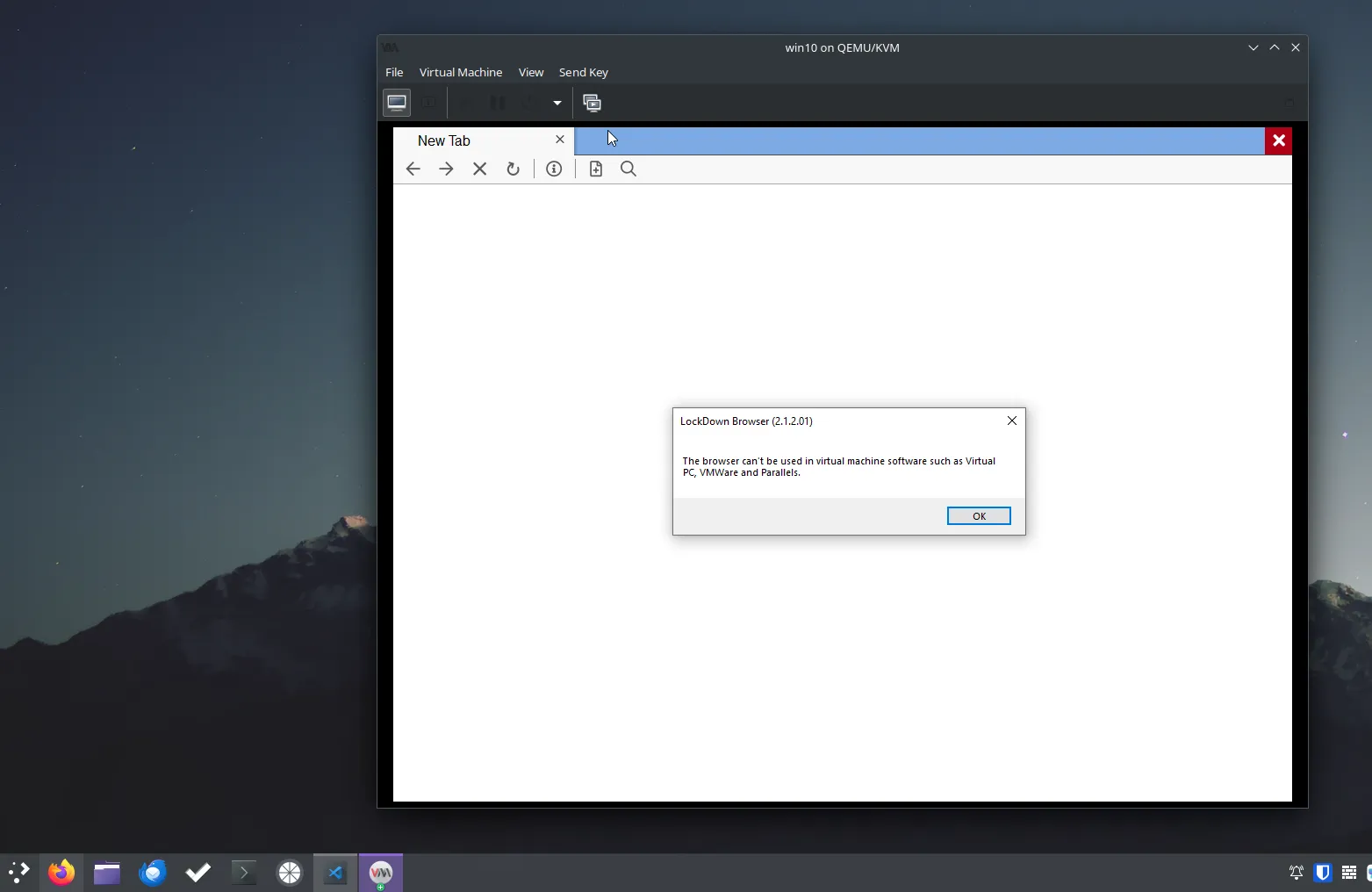
Task: Go back using the left arrow icon
Action: click(x=413, y=169)
